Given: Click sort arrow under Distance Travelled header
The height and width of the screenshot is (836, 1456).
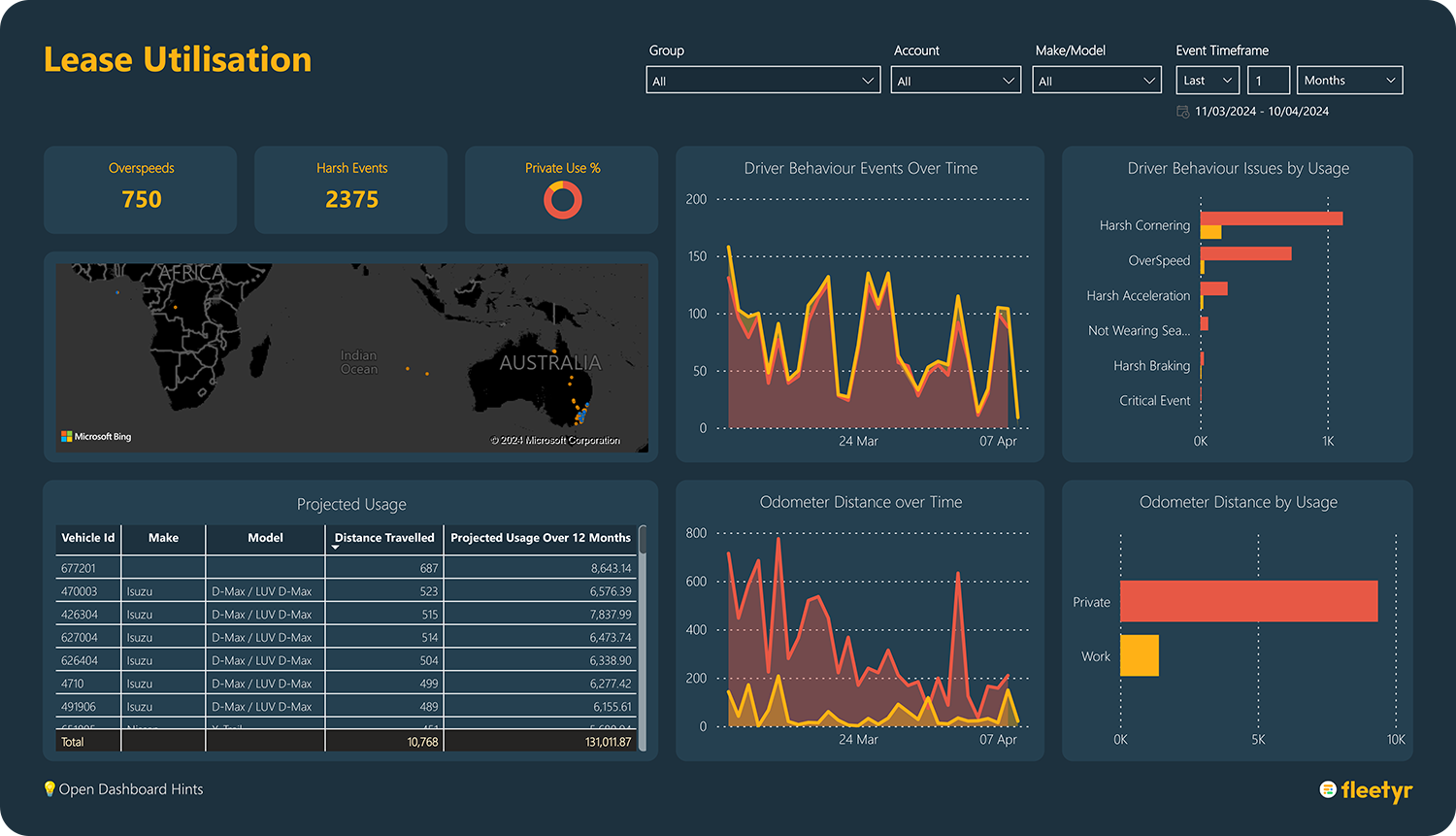Looking at the screenshot, I should pos(336,548).
